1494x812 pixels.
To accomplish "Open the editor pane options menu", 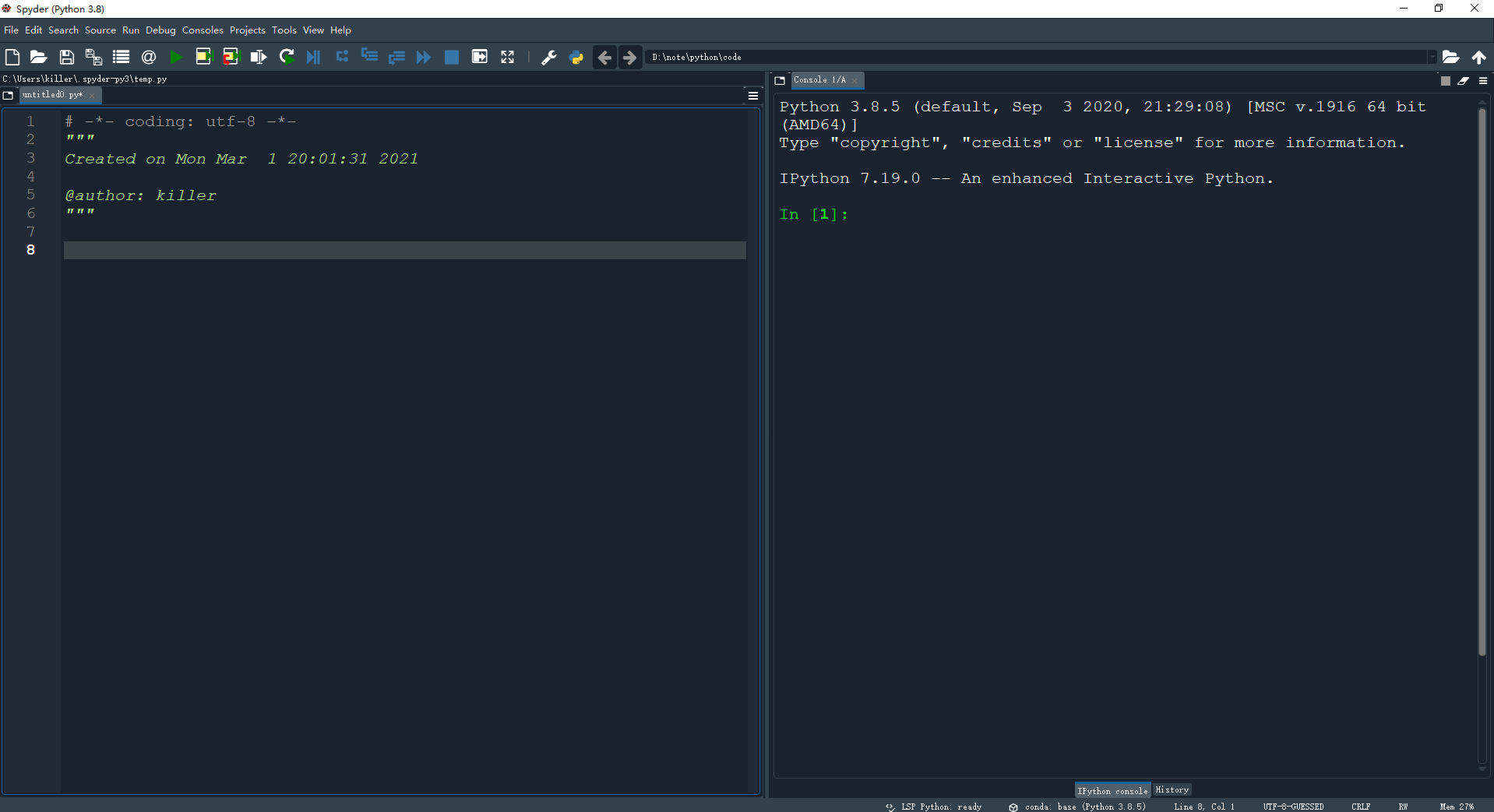I will pyautogui.click(x=753, y=96).
